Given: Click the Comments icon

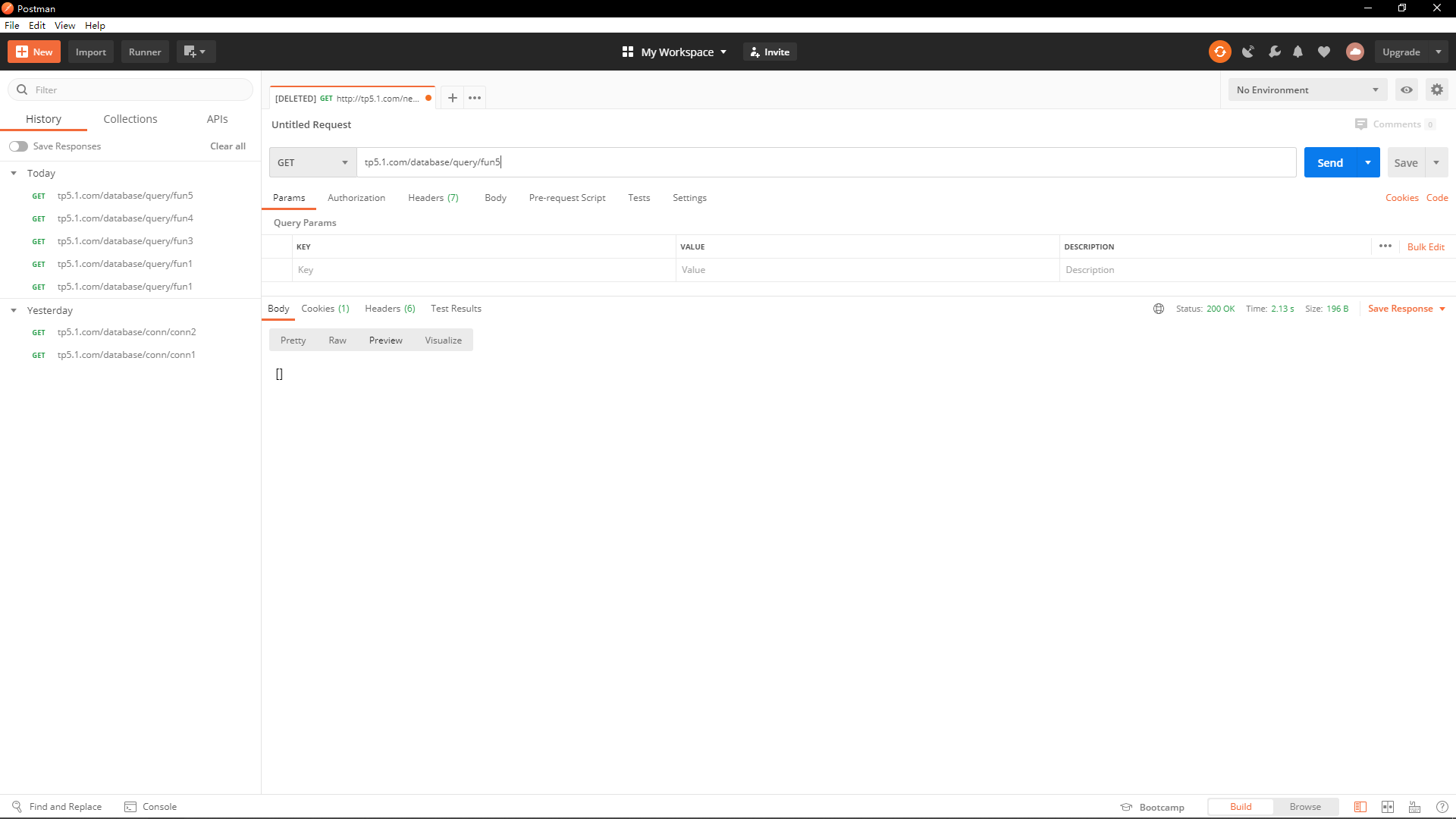Looking at the screenshot, I should tap(1361, 124).
